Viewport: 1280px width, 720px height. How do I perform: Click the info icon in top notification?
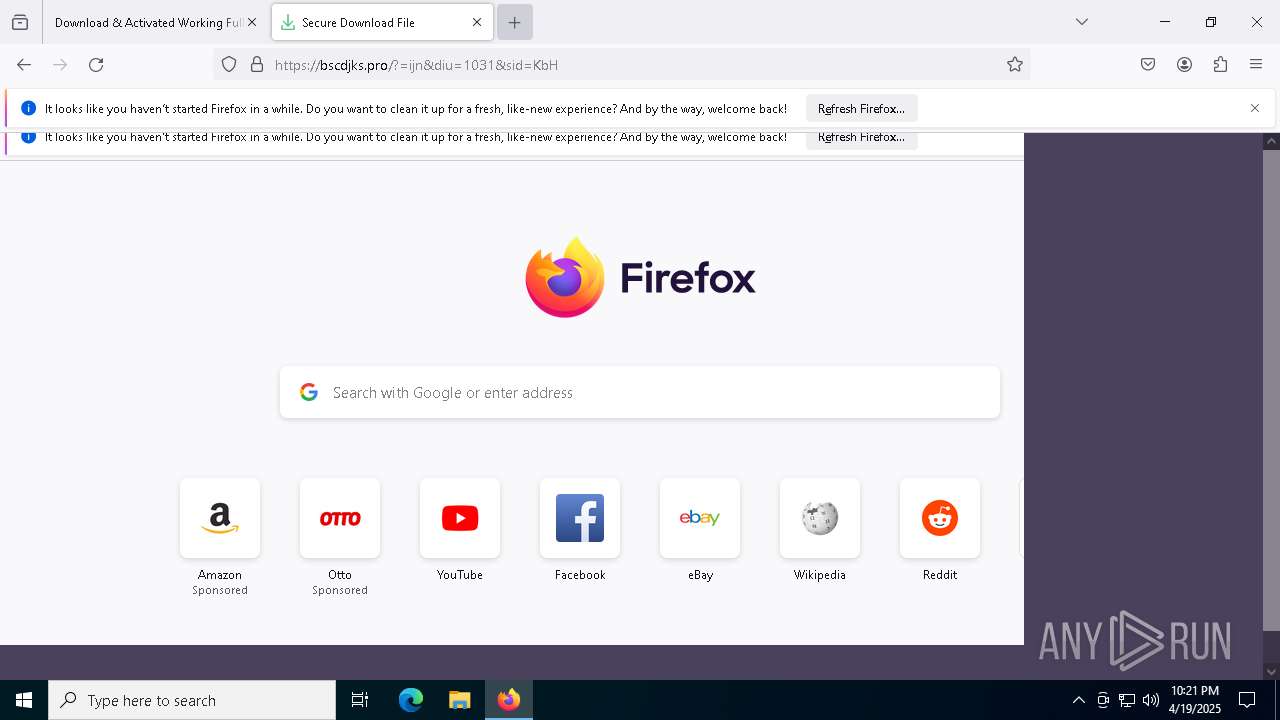pos(28,108)
